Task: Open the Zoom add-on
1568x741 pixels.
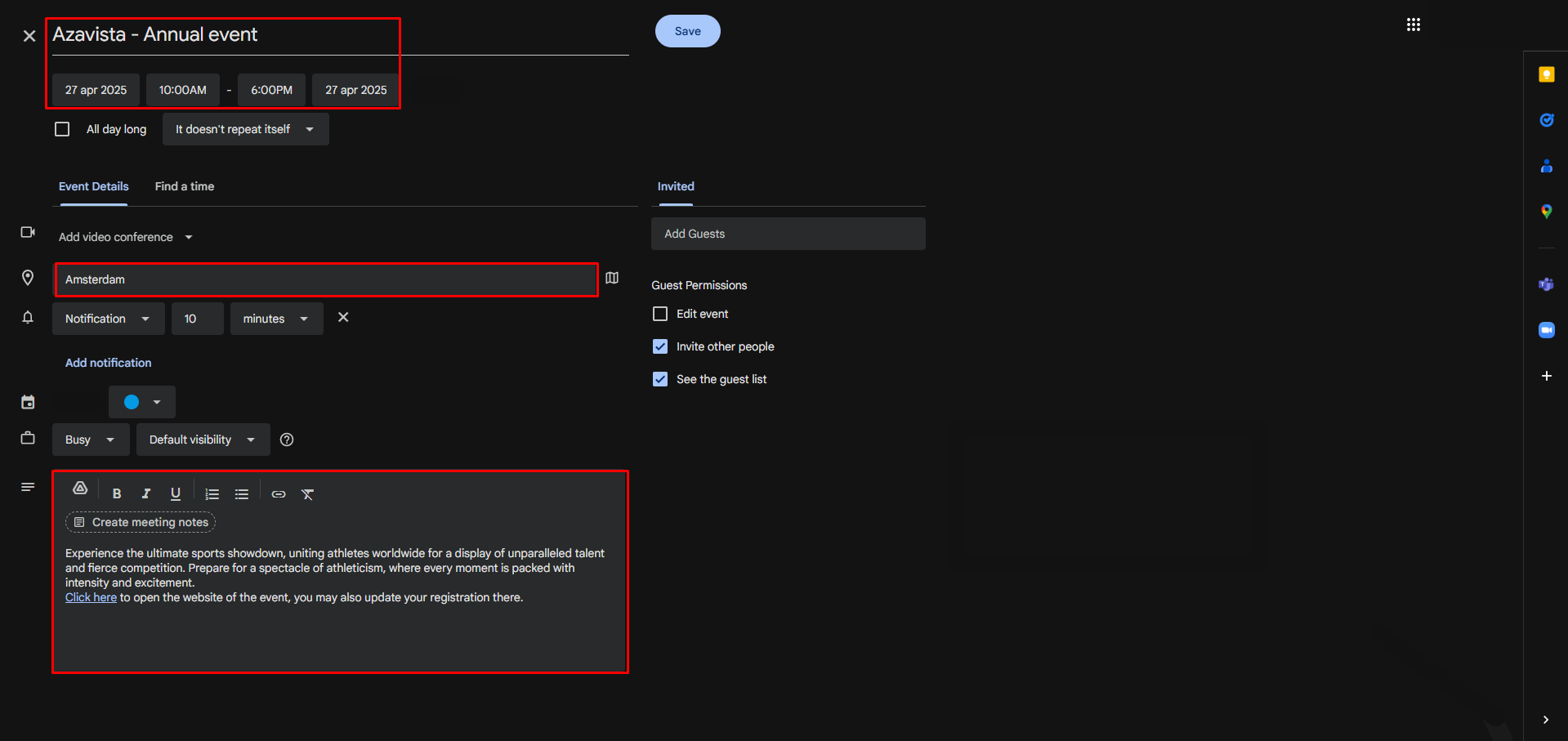Action: coord(1546,330)
